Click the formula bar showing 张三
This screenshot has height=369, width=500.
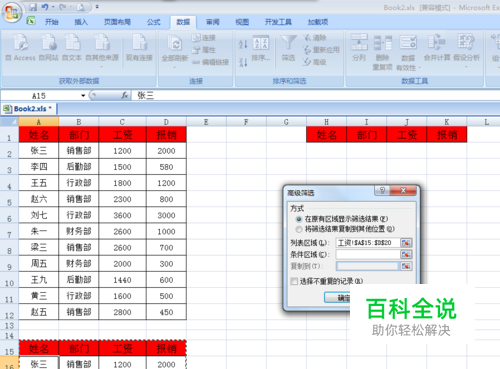coord(315,96)
